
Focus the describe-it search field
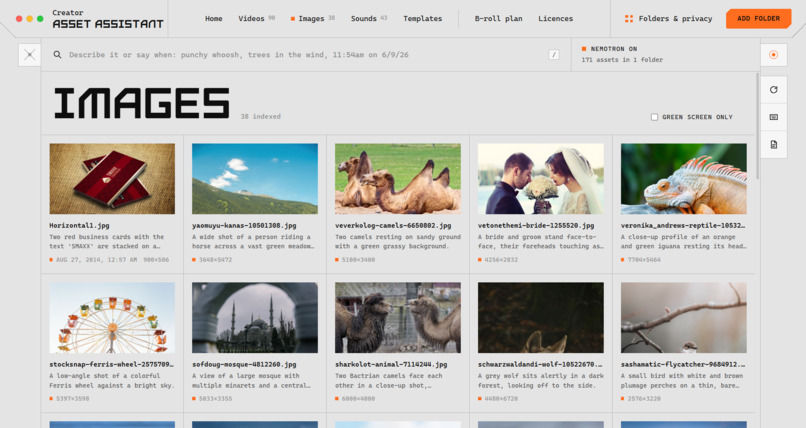(306, 54)
